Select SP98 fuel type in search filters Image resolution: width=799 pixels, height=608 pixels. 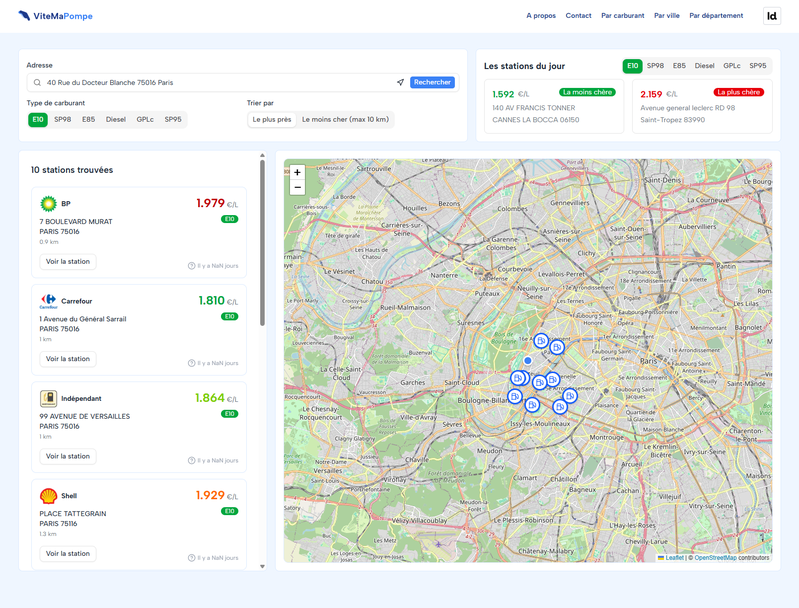[x=63, y=120]
